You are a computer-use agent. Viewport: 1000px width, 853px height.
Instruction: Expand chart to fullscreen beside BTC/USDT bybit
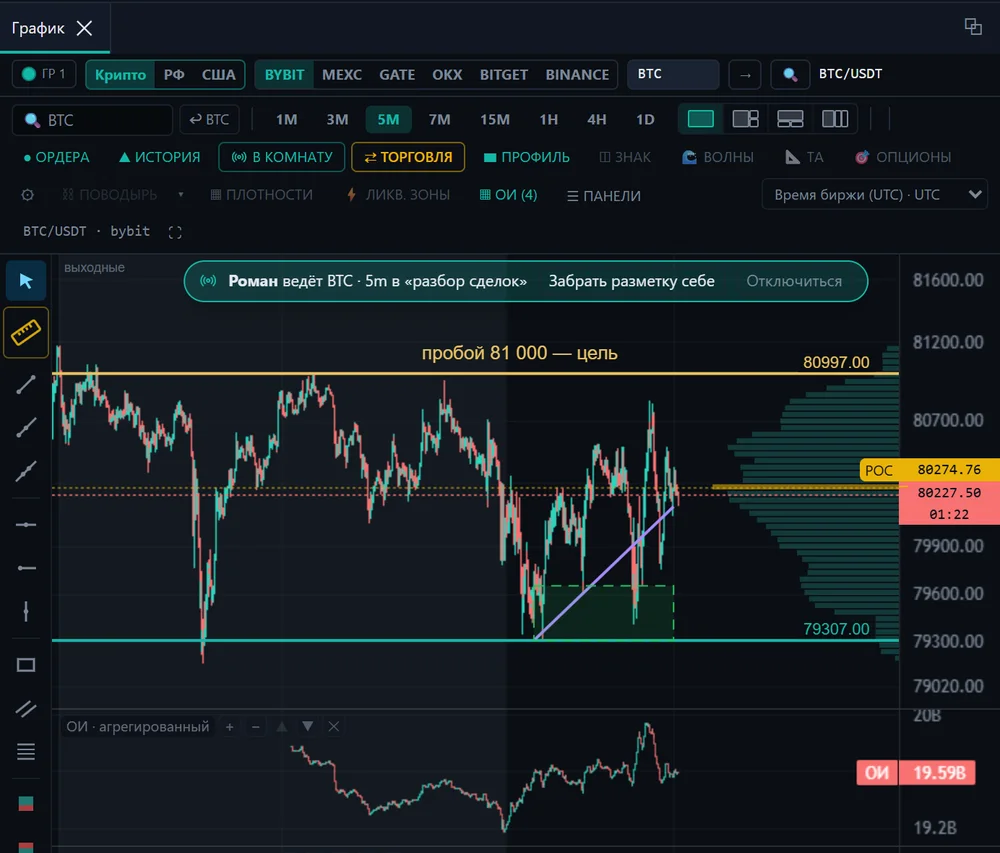pyautogui.click(x=175, y=232)
